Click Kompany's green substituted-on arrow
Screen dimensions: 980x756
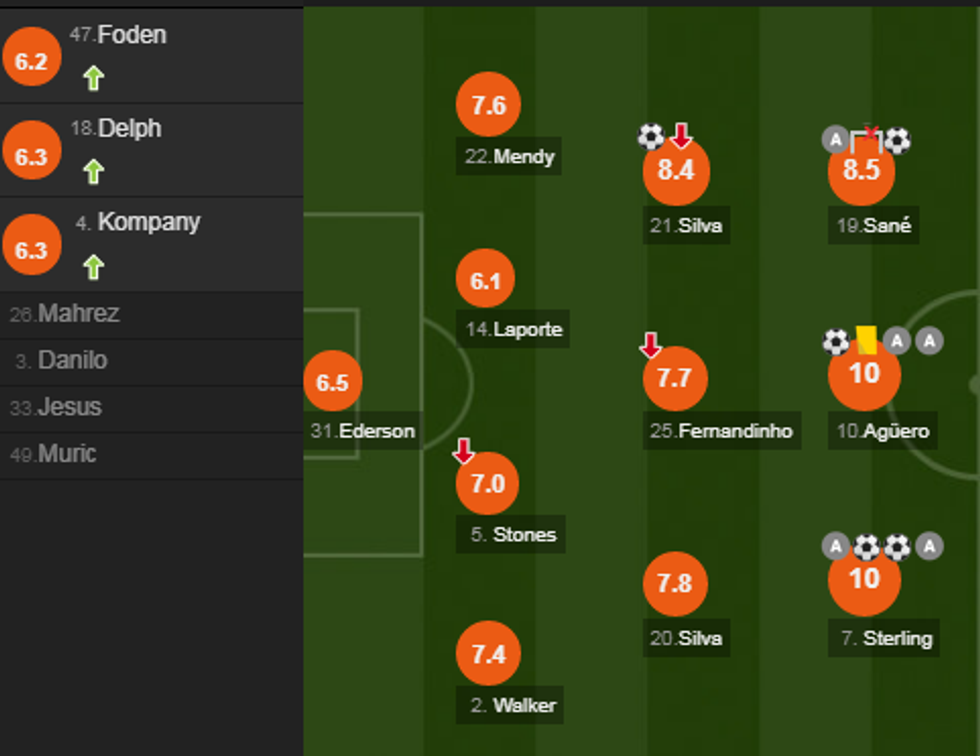(x=93, y=266)
